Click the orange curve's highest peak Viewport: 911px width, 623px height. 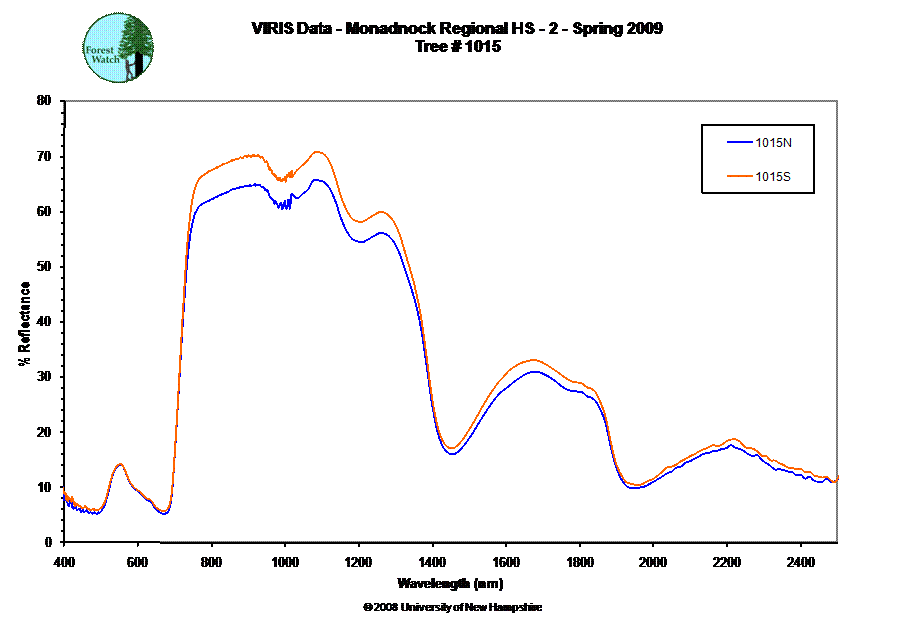(318, 152)
